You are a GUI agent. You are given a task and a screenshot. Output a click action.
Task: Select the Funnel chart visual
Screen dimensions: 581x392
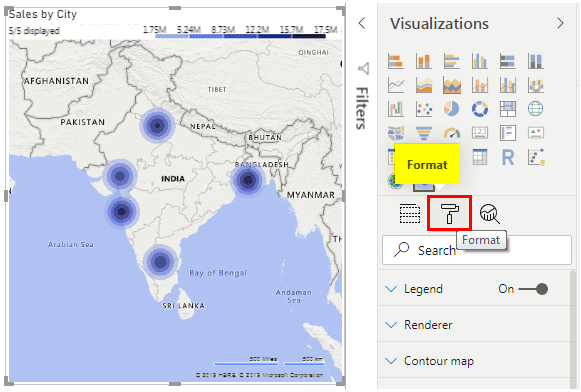424,133
